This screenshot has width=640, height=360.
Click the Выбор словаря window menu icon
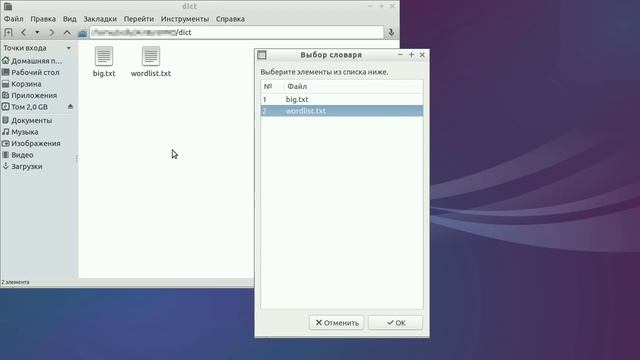[x=262, y=55]
